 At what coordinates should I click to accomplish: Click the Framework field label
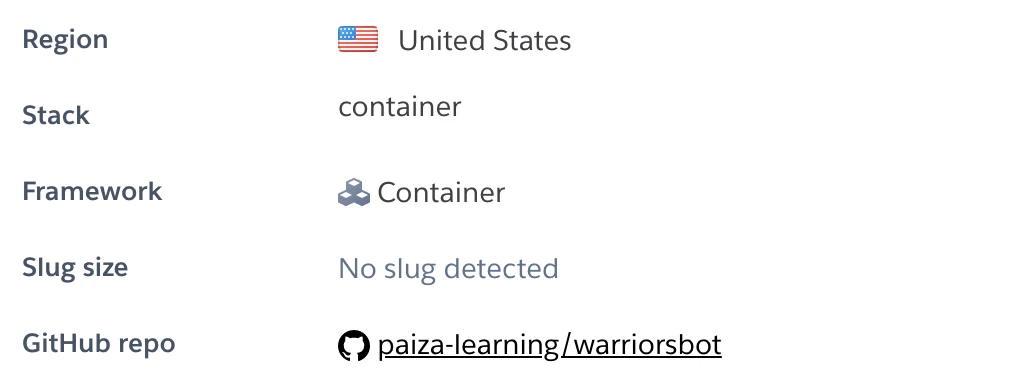tap(92, 192)
